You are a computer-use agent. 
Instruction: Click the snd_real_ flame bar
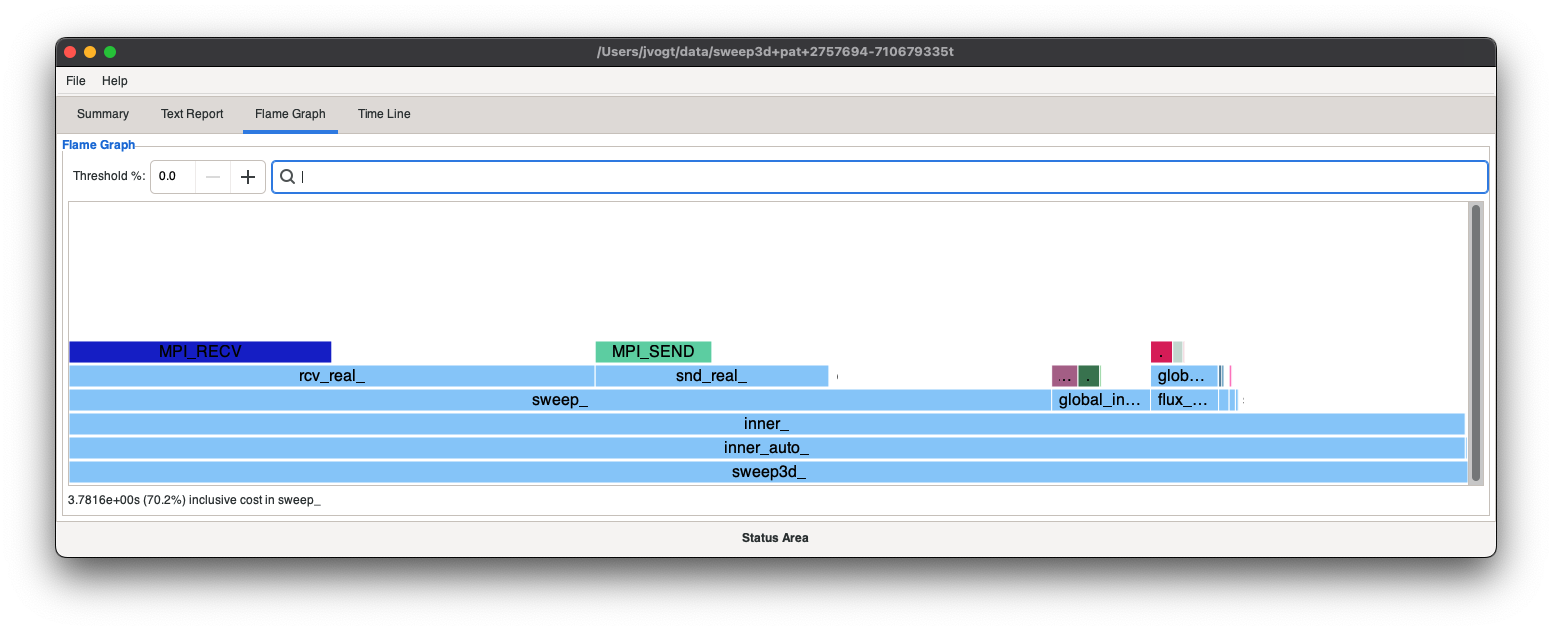click(711, 376)
